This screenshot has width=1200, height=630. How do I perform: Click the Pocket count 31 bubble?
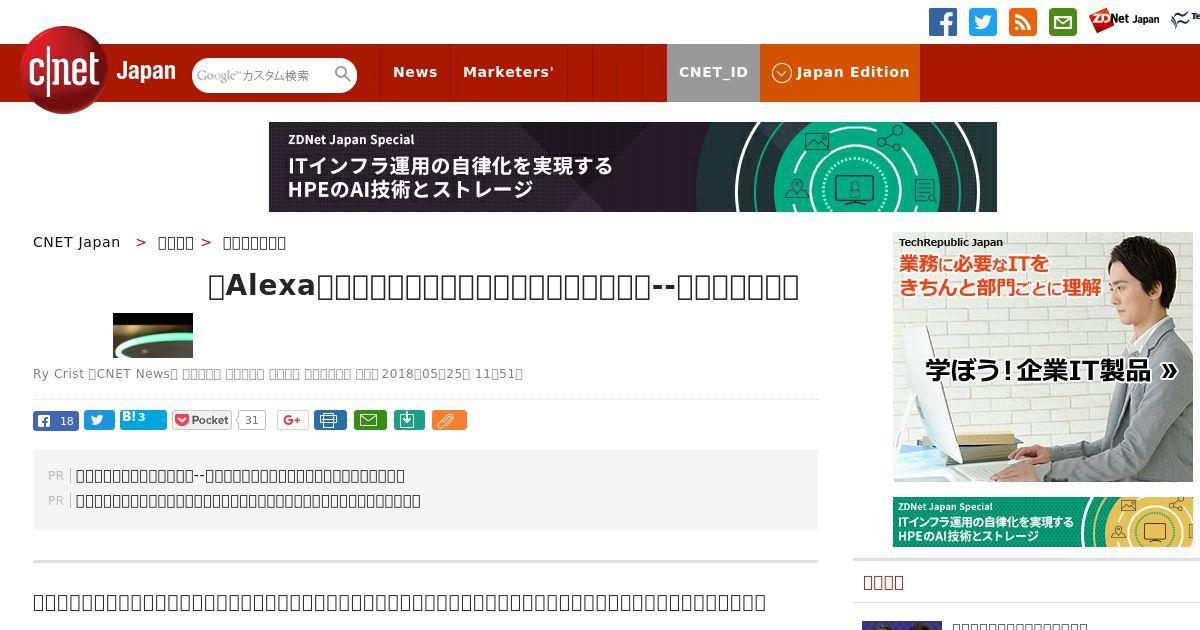tap(252, 420)
